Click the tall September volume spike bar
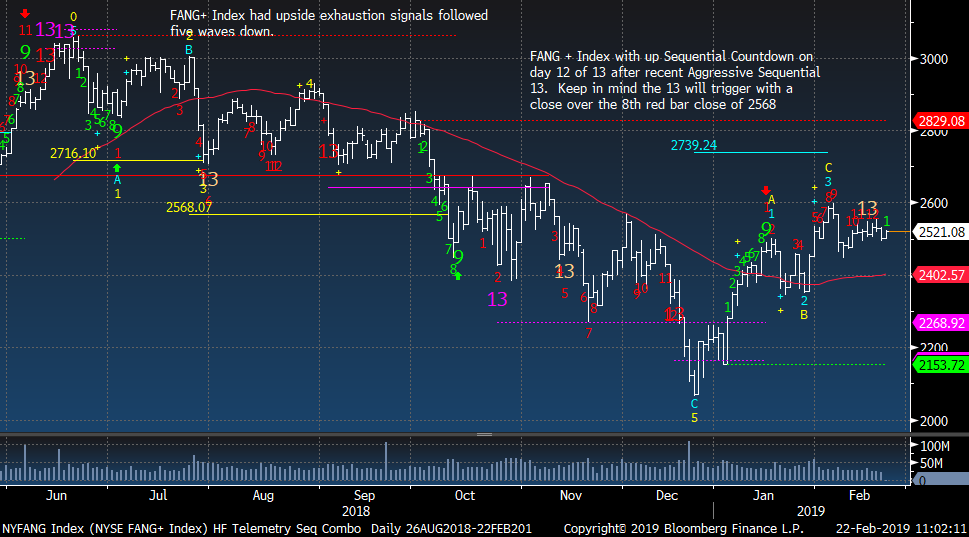Viewport: 969px width, 537px height. pyautogui.click(x=386, y=462)
